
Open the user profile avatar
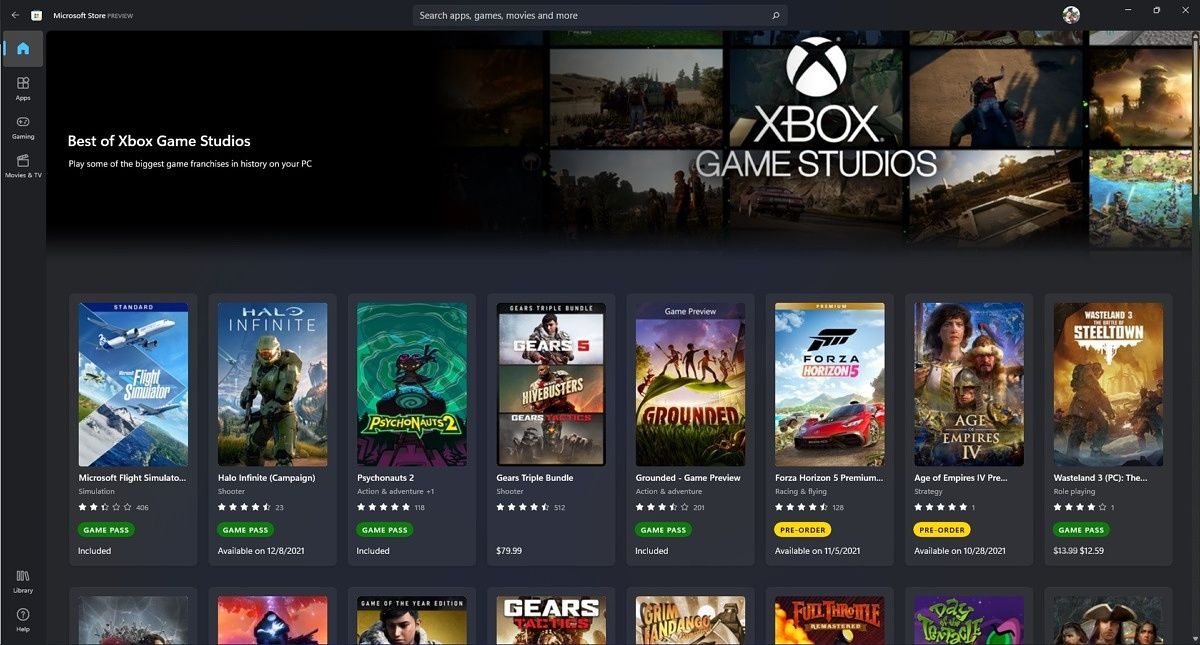tap(1071, 15)
